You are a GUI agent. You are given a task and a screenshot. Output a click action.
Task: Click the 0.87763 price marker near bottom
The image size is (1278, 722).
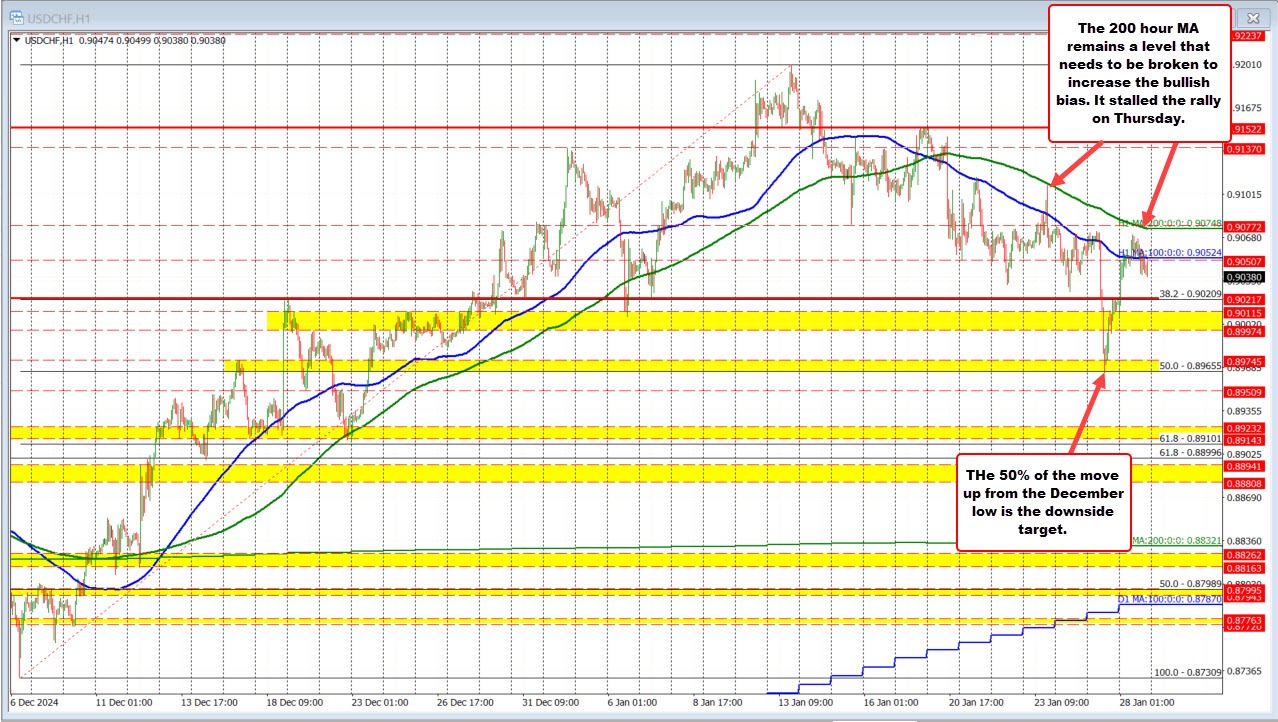(1244, 621)
